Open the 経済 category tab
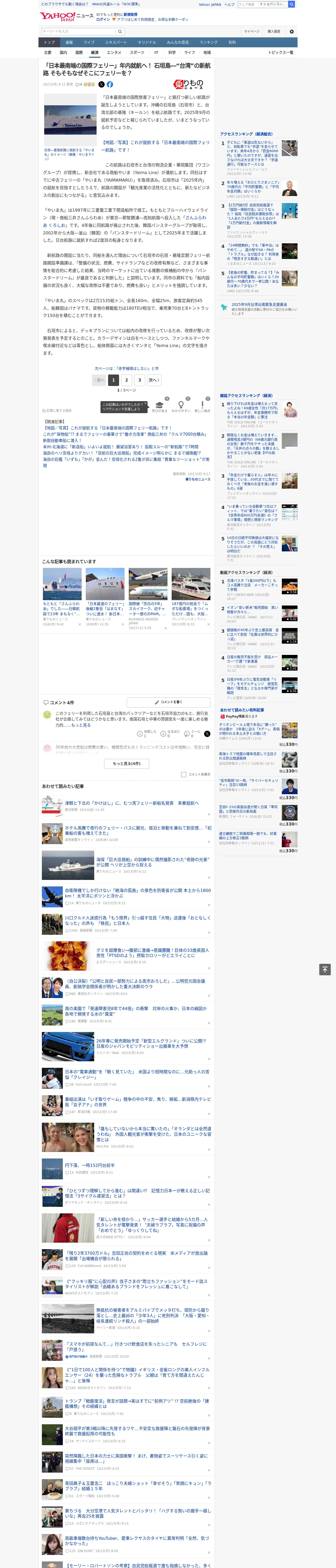This screenshot has height=1568, width=336. point(94,53)
